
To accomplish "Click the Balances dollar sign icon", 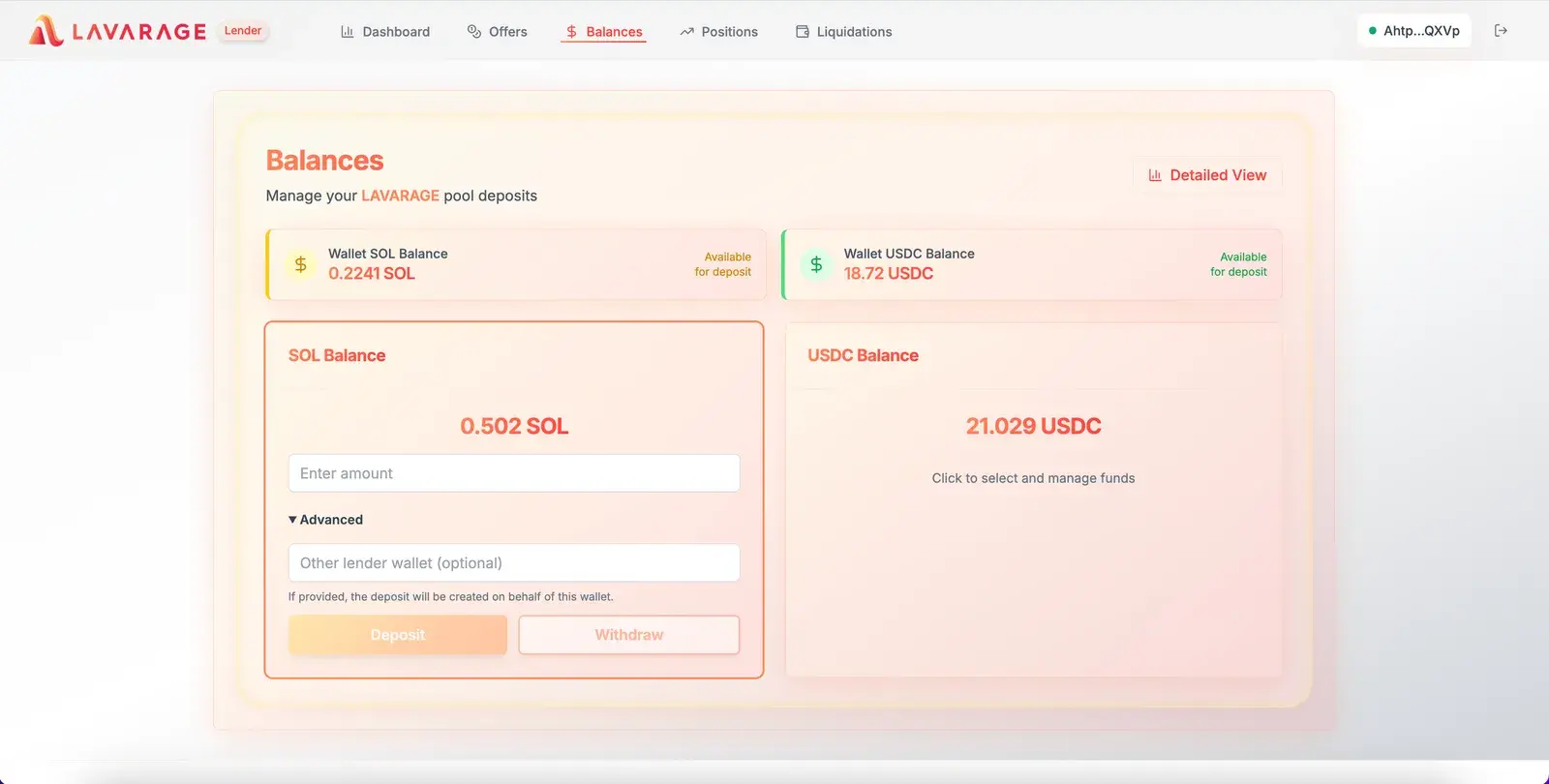I will point(572,32).
